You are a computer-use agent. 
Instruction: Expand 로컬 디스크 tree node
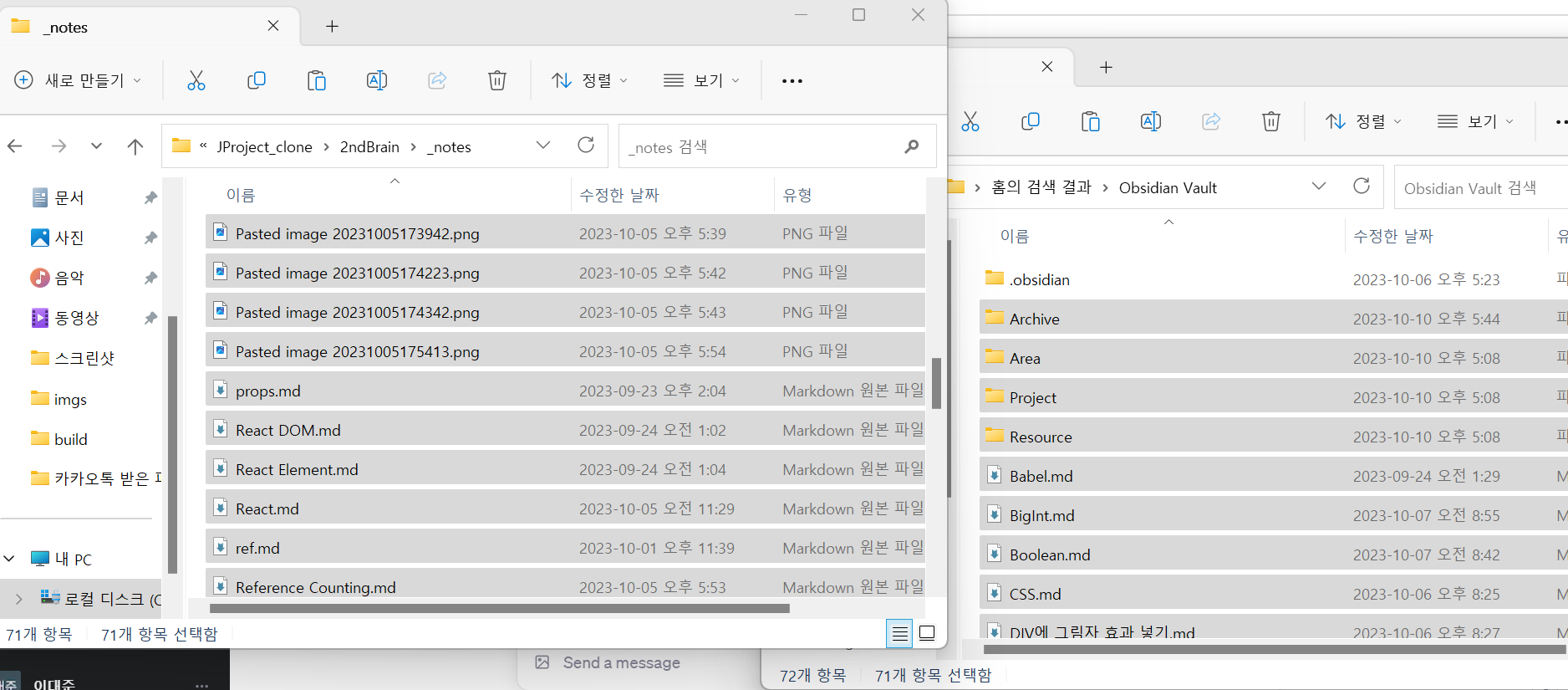pos(18,599)
